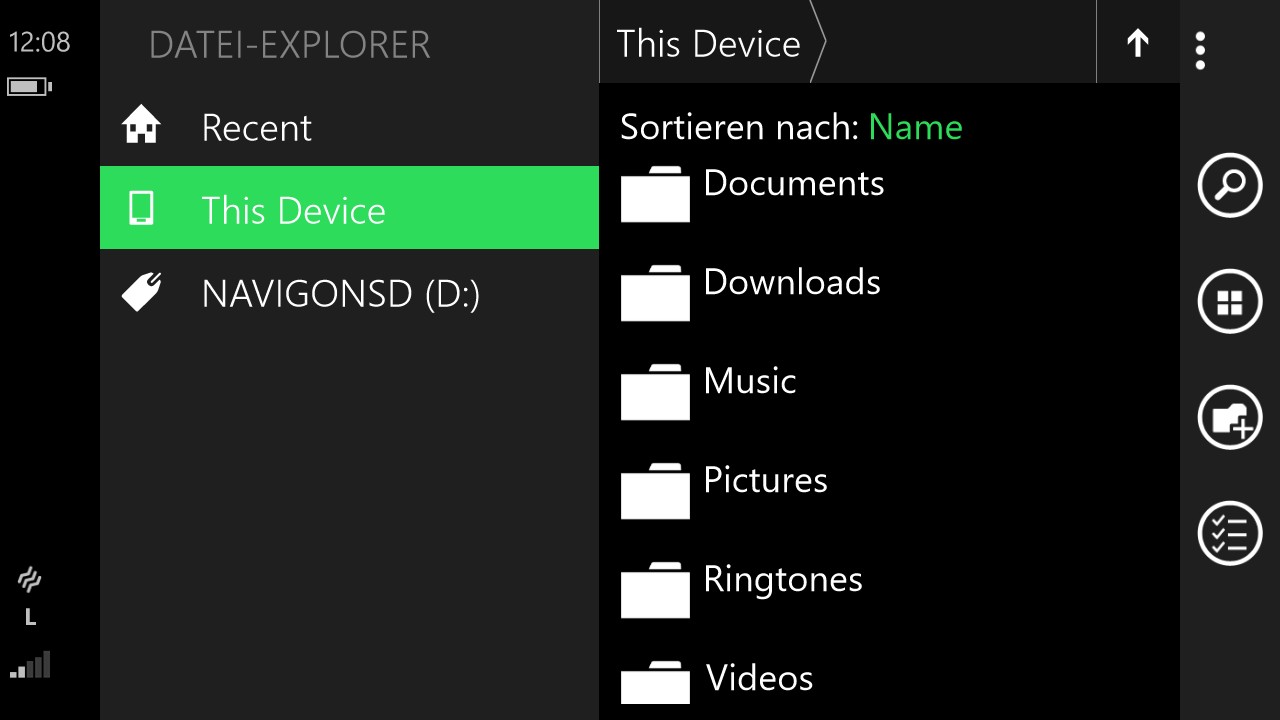Tap the search magnifier icon

pos(1229,185)
